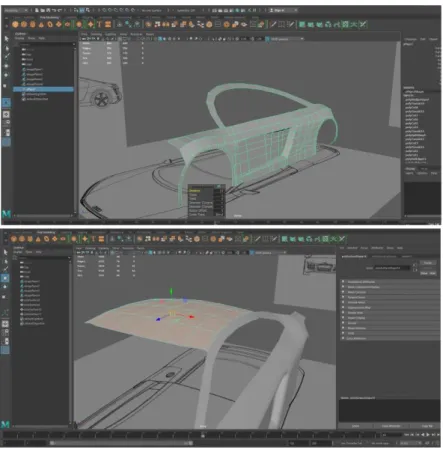
Task: Click Copy Tab button
Action: pyautogui.click(x=427, y=426)
